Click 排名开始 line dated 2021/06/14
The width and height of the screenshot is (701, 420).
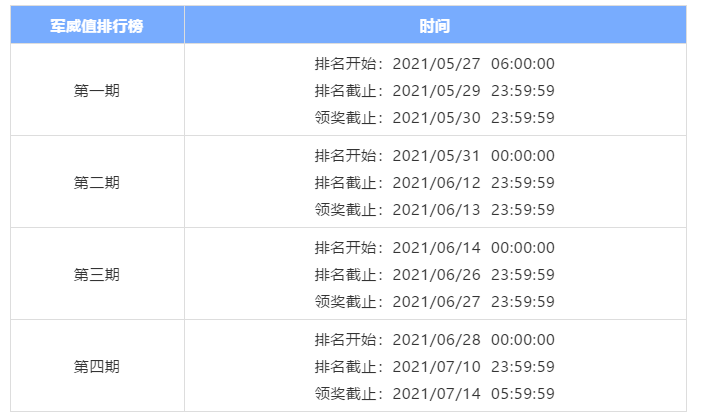tap(434, 248)
